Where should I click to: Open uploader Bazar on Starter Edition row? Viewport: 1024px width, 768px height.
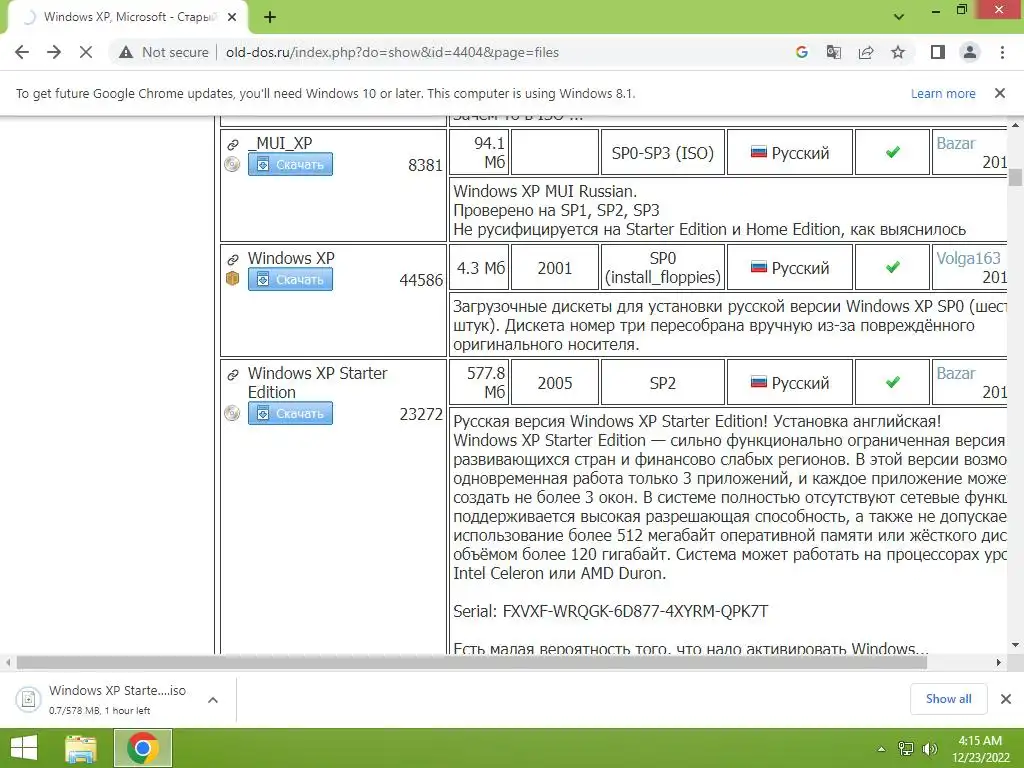click(955, 374)
